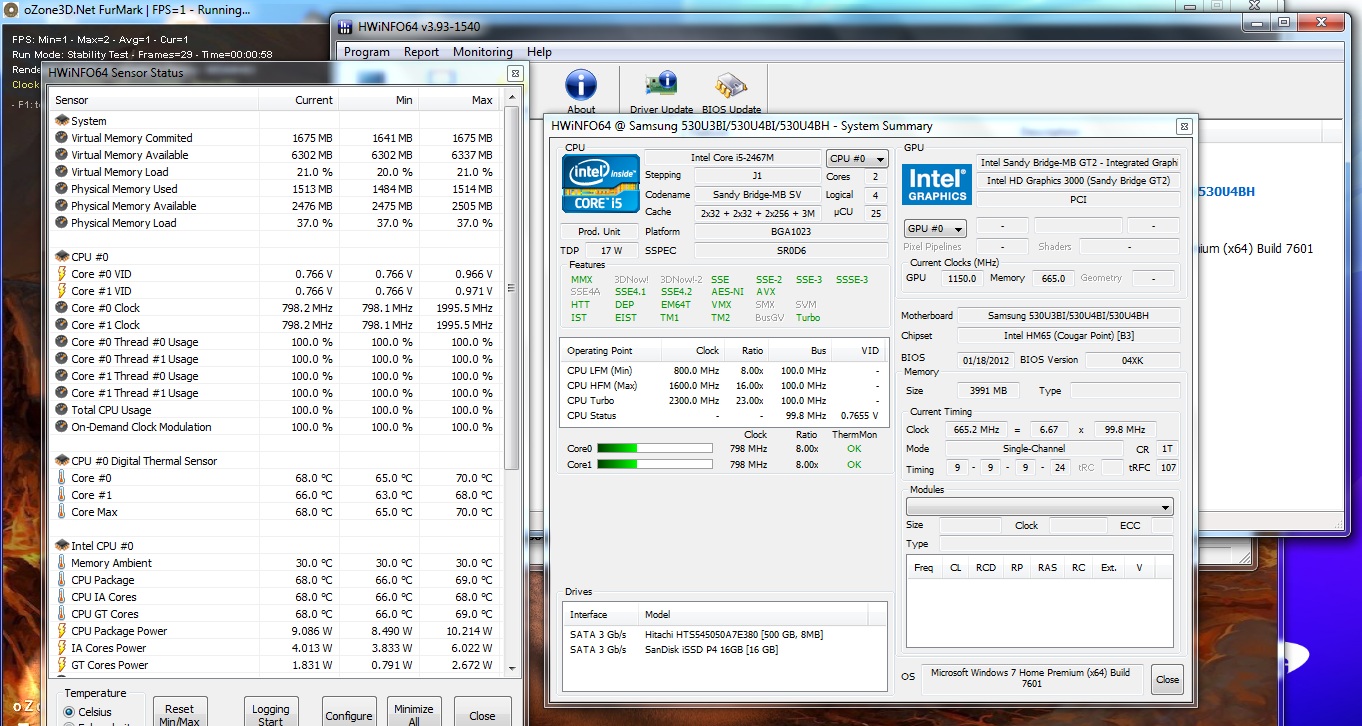Click the Intel Core i5 logo
Screen dimensions: 1362x726
point(600,183)
